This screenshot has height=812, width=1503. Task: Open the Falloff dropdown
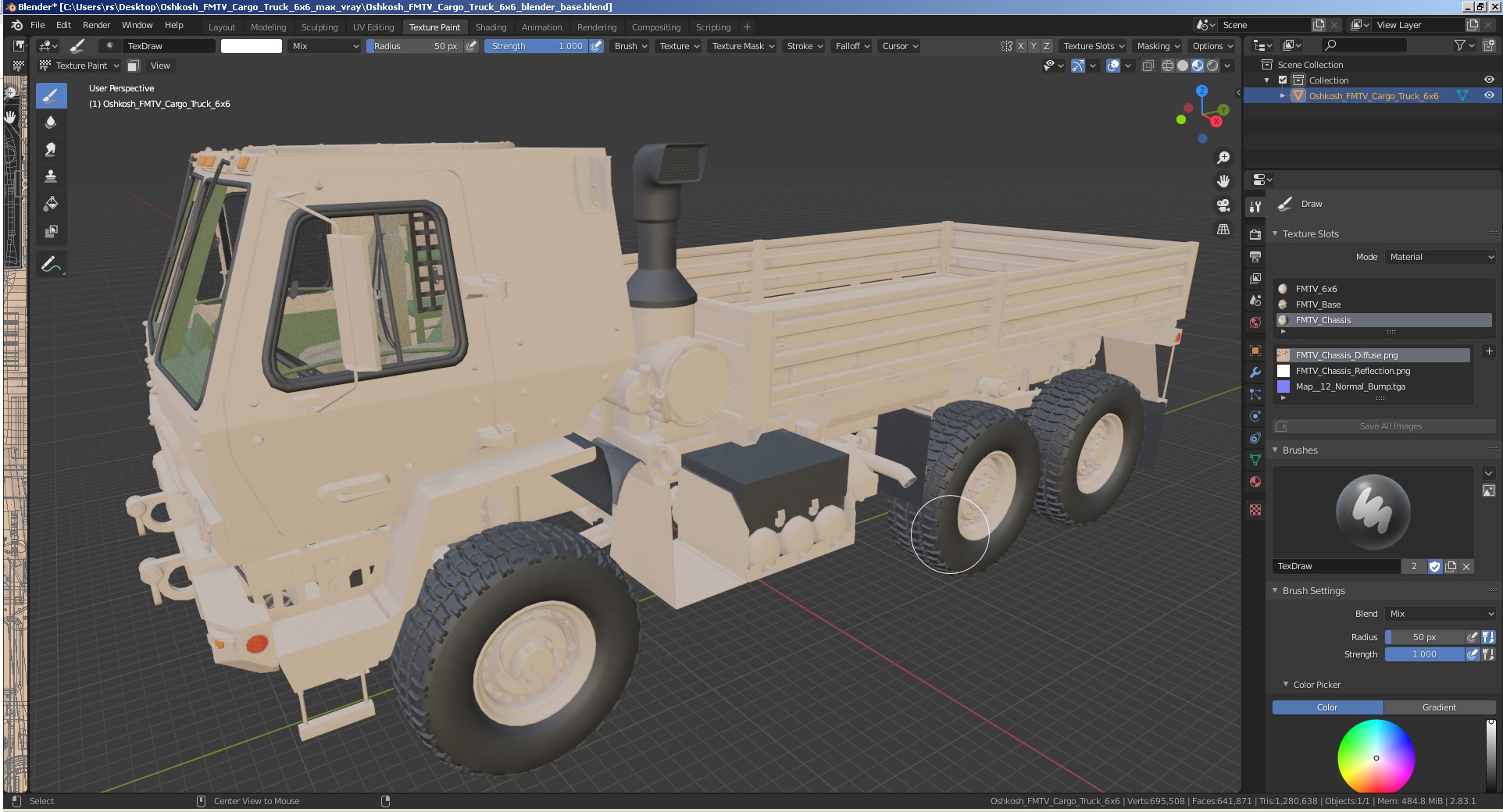click(x=852, y=46)
